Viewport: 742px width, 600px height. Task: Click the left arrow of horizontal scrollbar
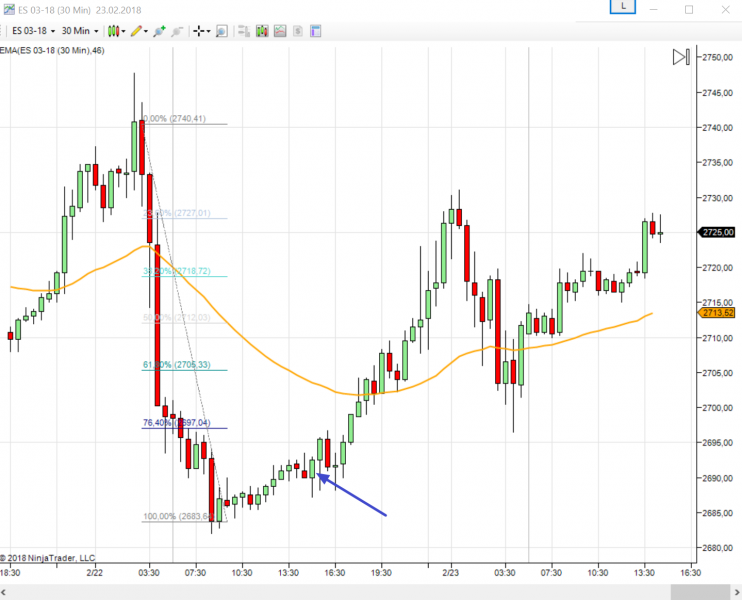tap(4, 592)
